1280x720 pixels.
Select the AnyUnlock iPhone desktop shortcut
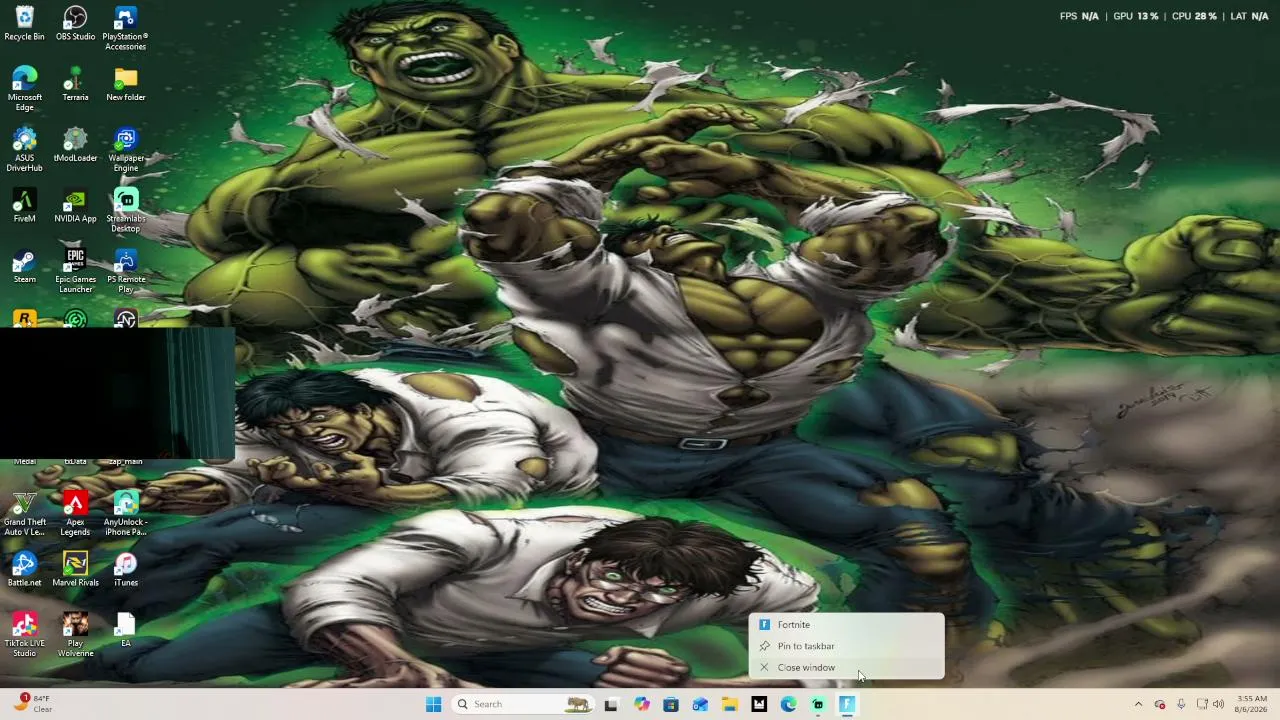pyautogui.click(x=125, y=514)
